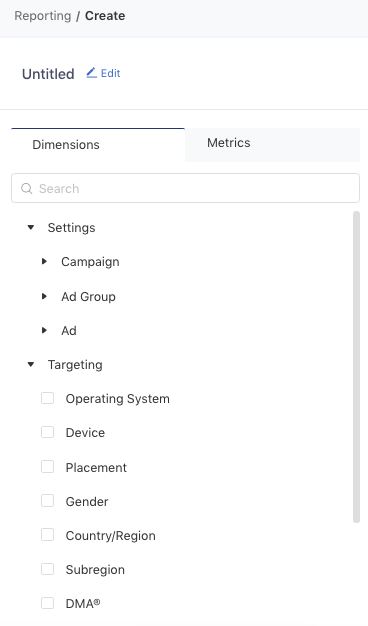Screen dimensions: 368x626
Task: Tick the Placement checkbox
Action: (47, 466)
